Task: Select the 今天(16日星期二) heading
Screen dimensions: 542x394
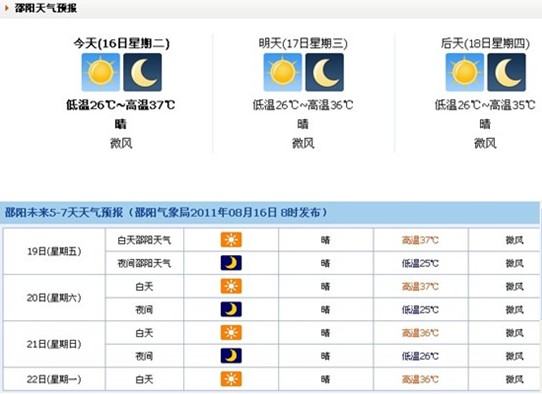Action: (x=121, y=44)
